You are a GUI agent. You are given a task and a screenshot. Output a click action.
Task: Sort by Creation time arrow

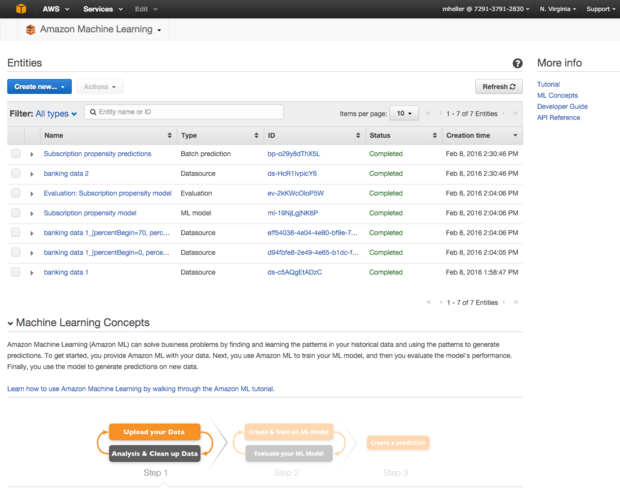pyautogui.click(x=515, y=135)
